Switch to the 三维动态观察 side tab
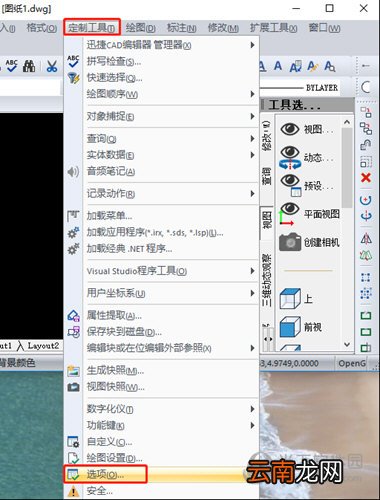This screenshot has width=380, height=500. [267, 280]
